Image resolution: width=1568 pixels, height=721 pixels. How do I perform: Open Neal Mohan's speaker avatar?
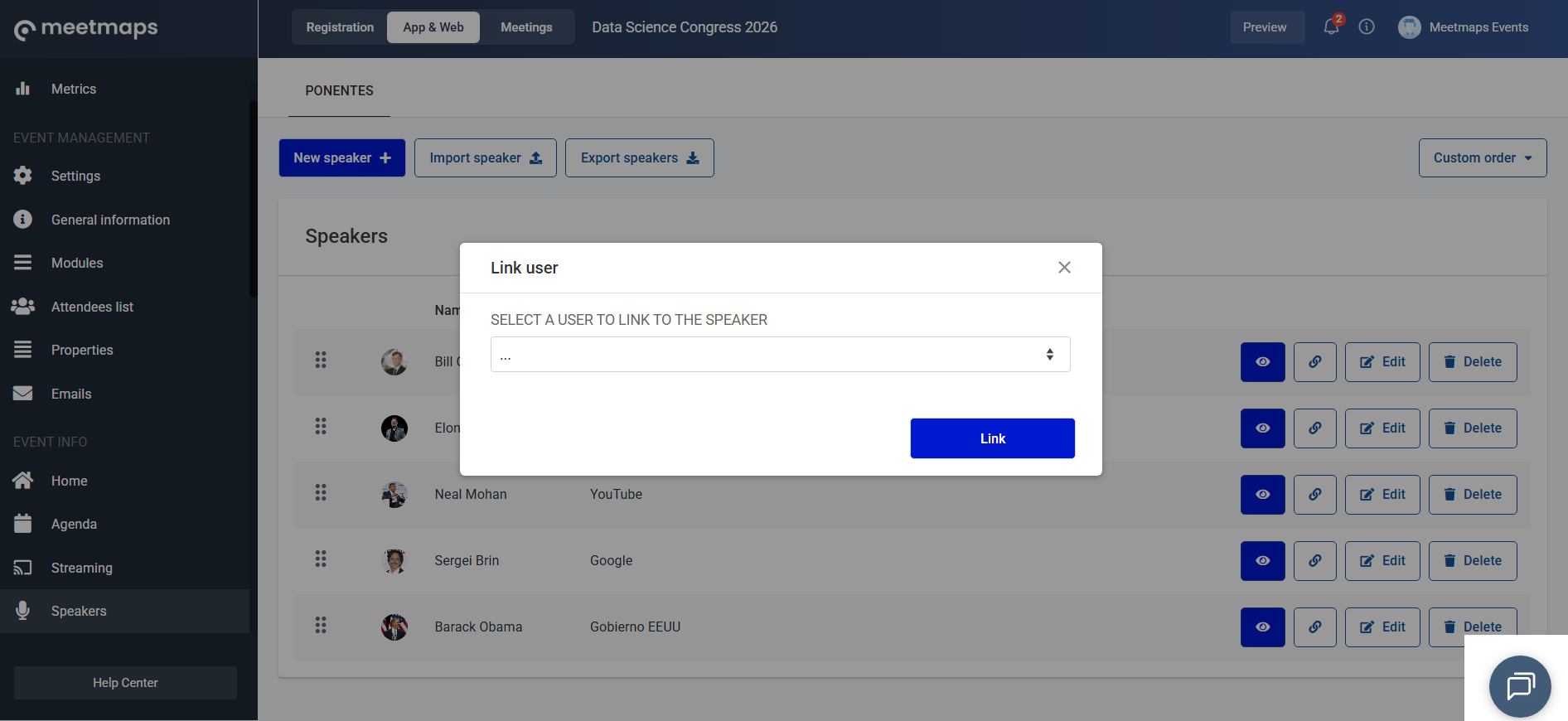click(x=394, y=495)
